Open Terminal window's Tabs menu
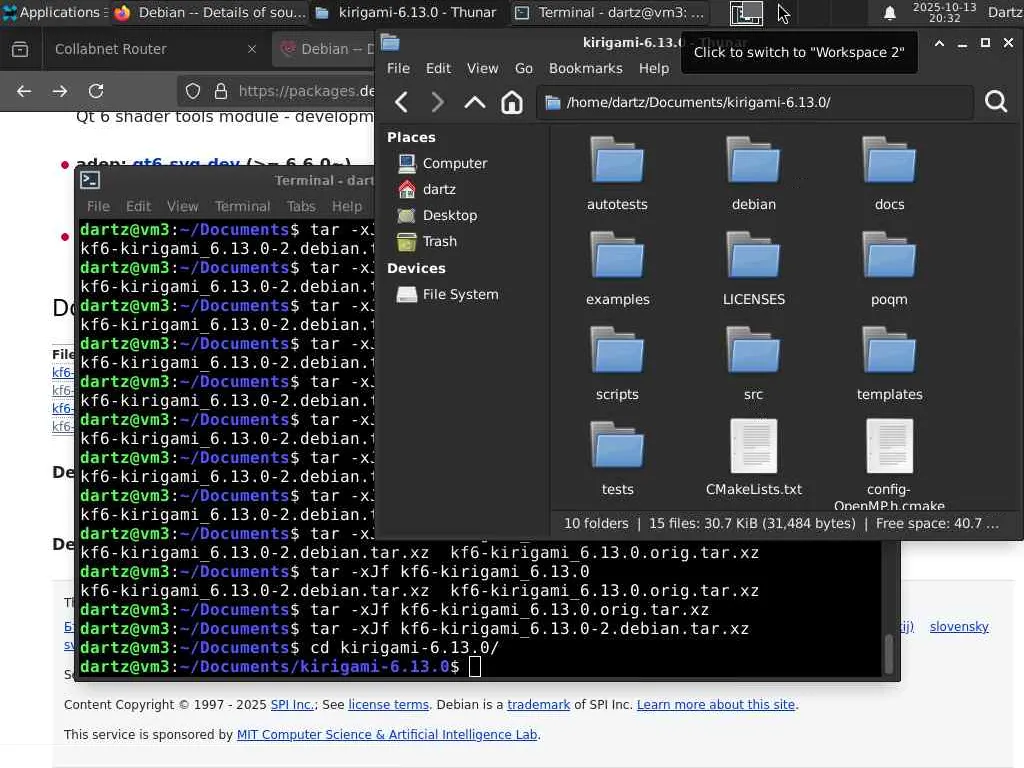 click(301, 206)
